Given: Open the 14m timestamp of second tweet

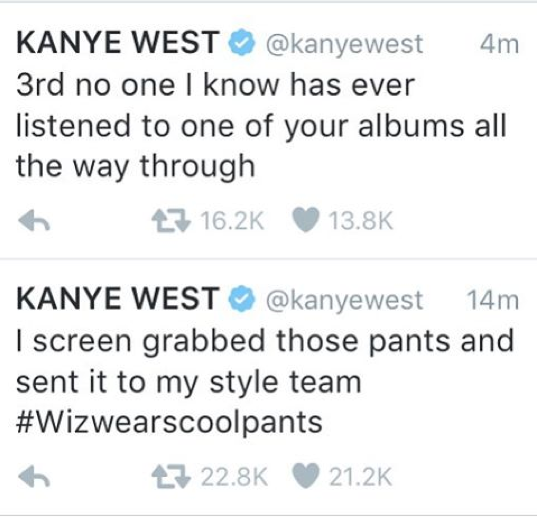Looking at the screenshot, I should tap(493, 300).
